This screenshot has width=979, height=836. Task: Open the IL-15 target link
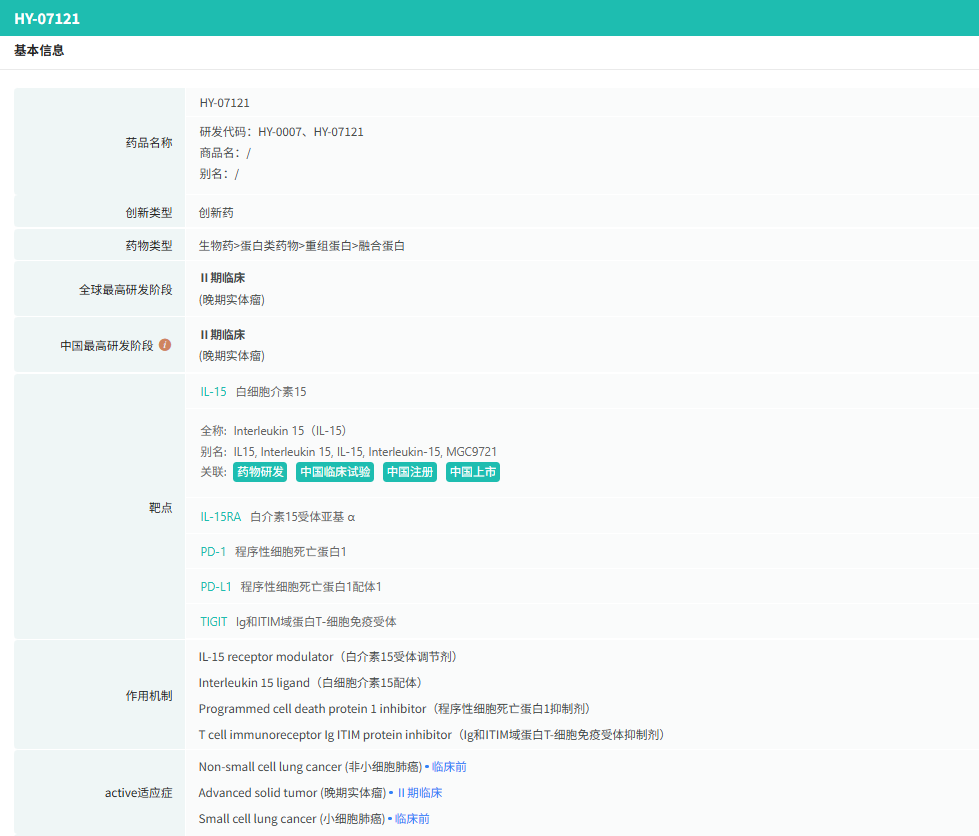(213, 391)
